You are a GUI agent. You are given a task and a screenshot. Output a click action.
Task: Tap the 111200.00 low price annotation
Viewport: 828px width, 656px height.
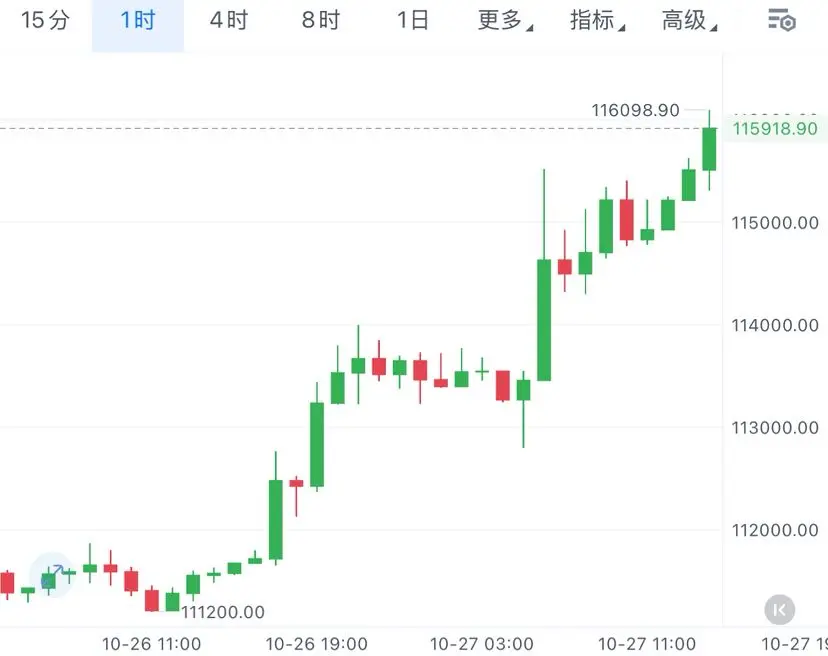[x=223, y=612]
